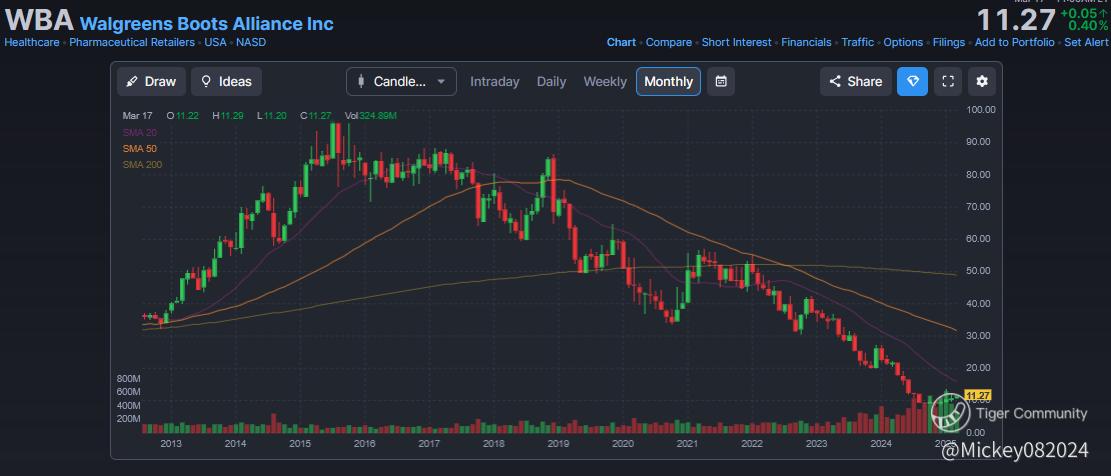Open the Financials link

click(806, 42)
